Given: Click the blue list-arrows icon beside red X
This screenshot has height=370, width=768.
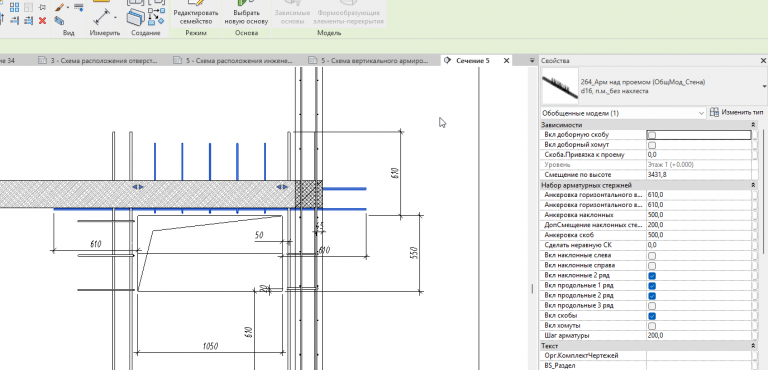Looking at the screenshot, I should (x=28, y=21).
